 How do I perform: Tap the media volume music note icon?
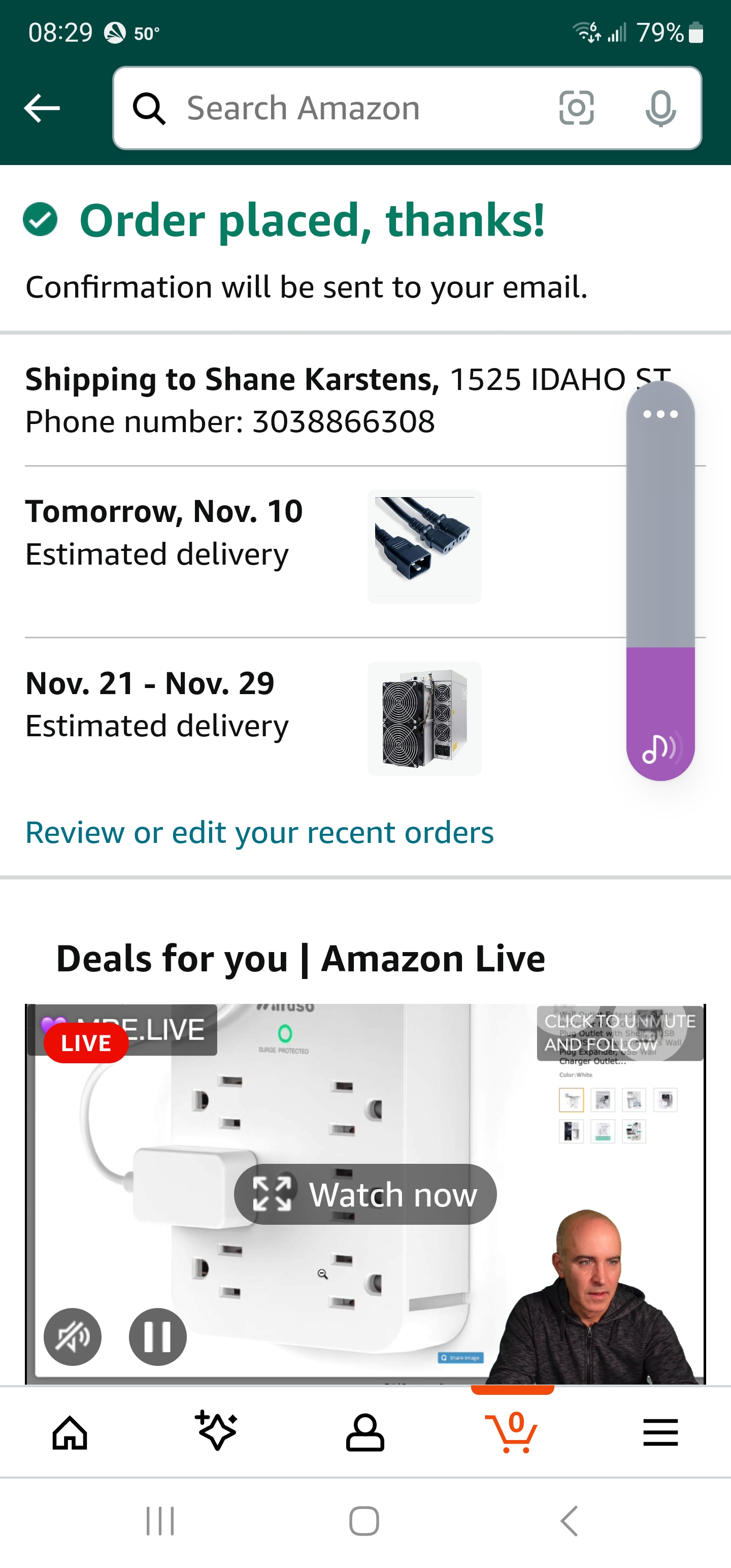(x=660, y=748)
